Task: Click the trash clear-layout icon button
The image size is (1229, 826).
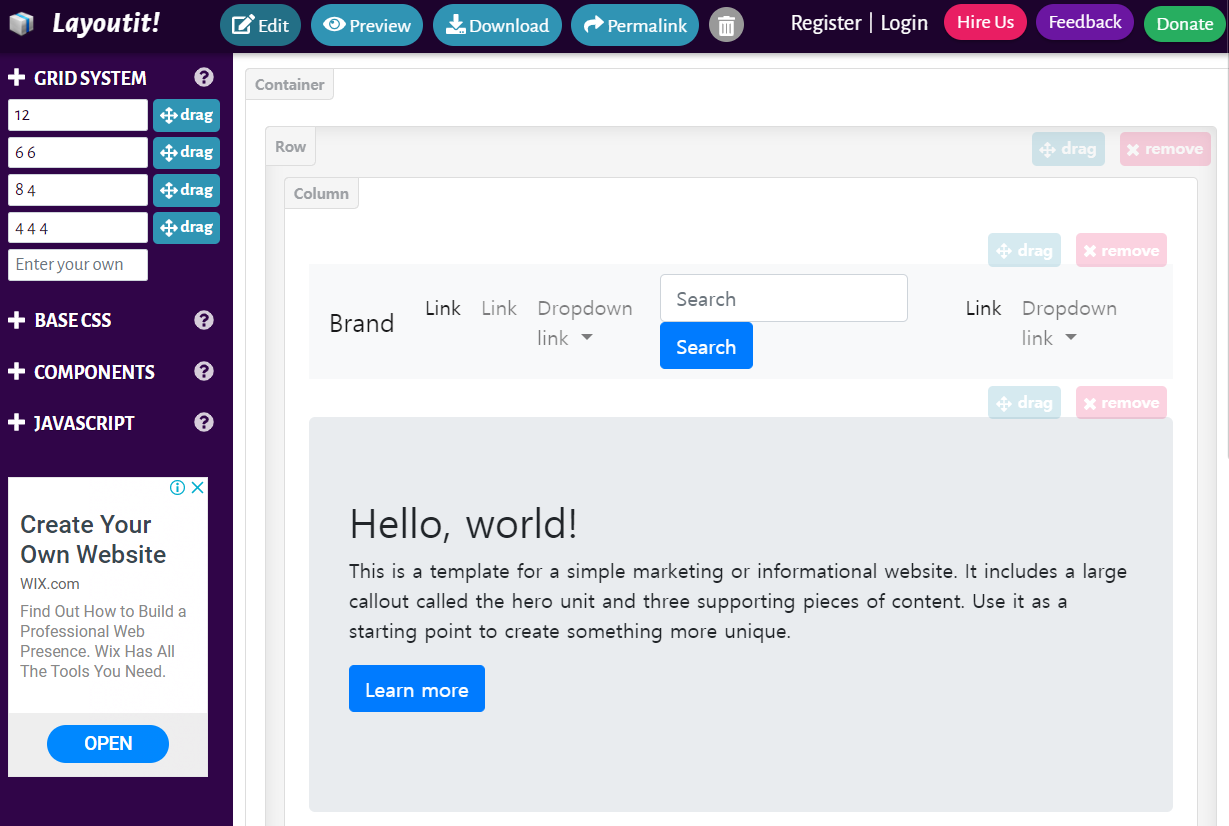Action: point(727,25)
